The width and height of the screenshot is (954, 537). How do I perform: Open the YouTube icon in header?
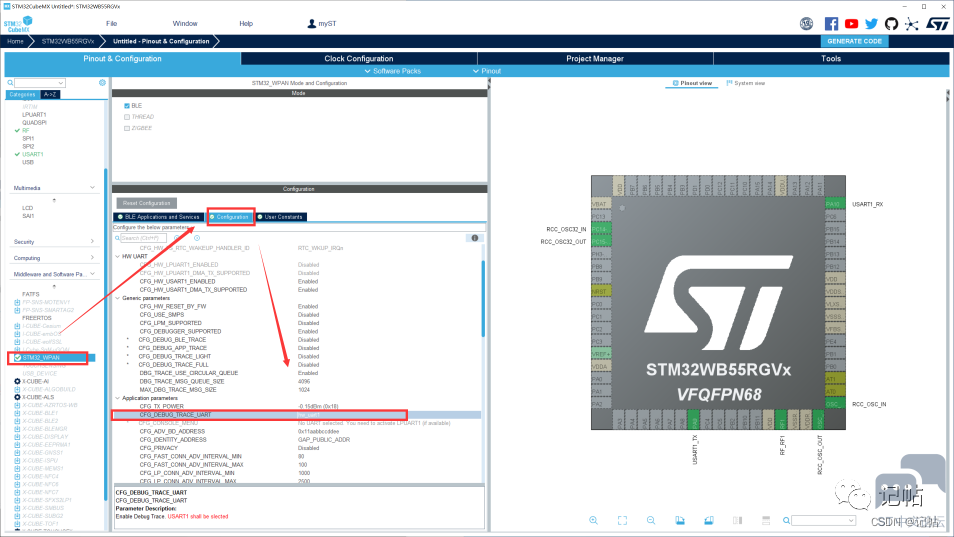click(851, 24)
